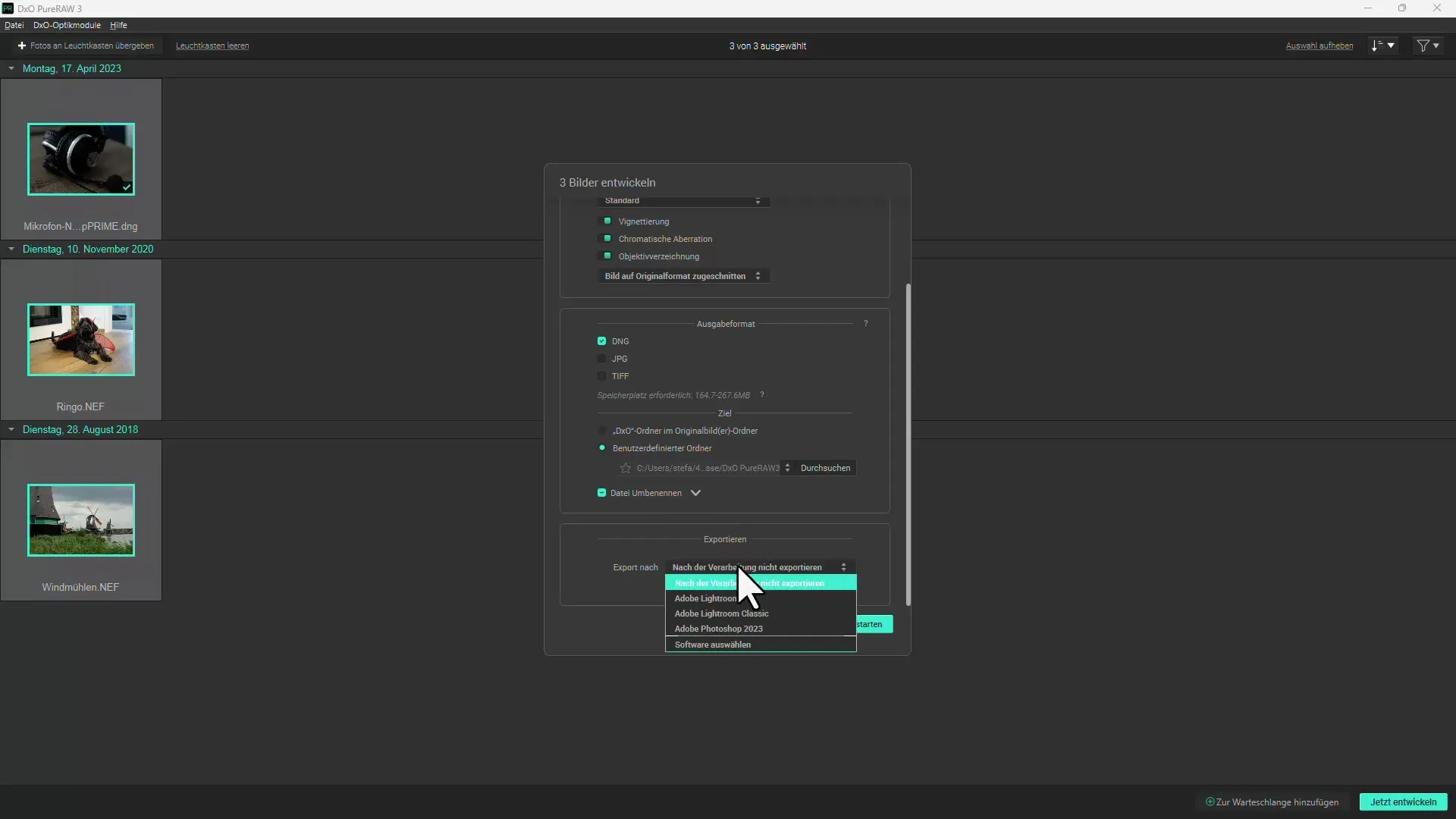Open the help question mark for Ausgabeformat

(865, 324)
